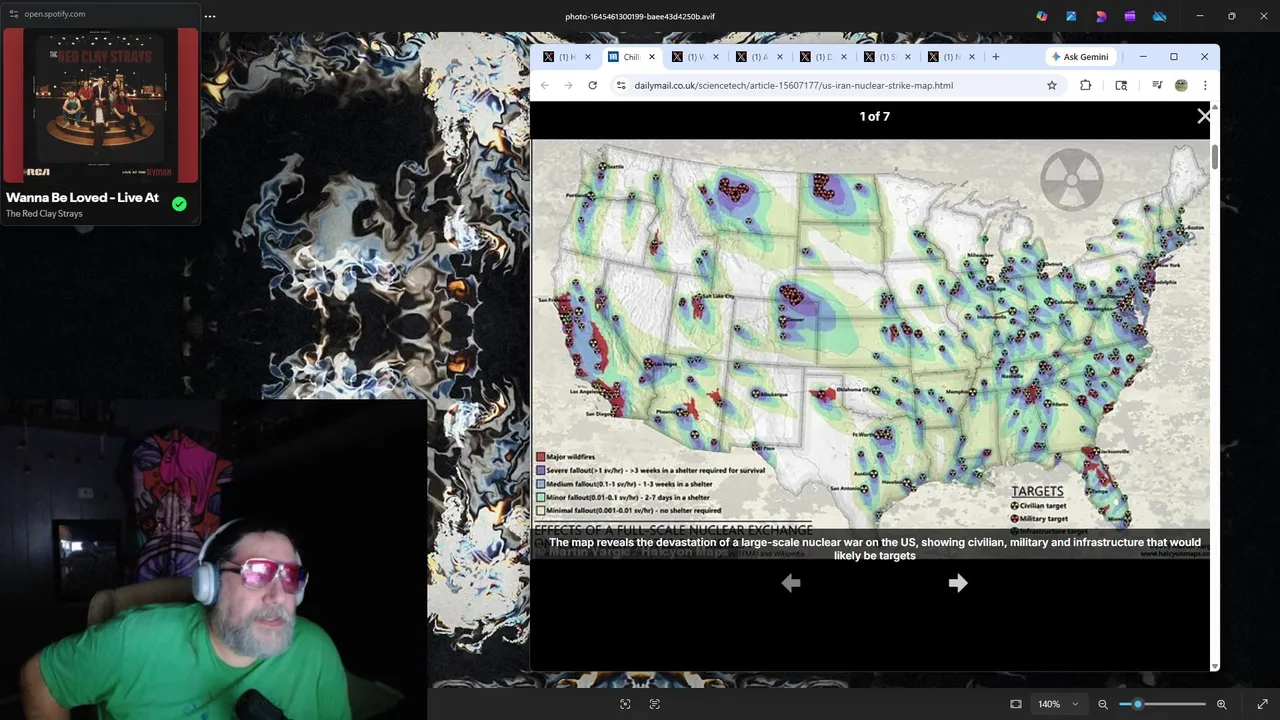The width and height of the screenshot is (1280, 720).
Task: Close the X tab labeled '(1) V'
Action: tap(716, 57)
